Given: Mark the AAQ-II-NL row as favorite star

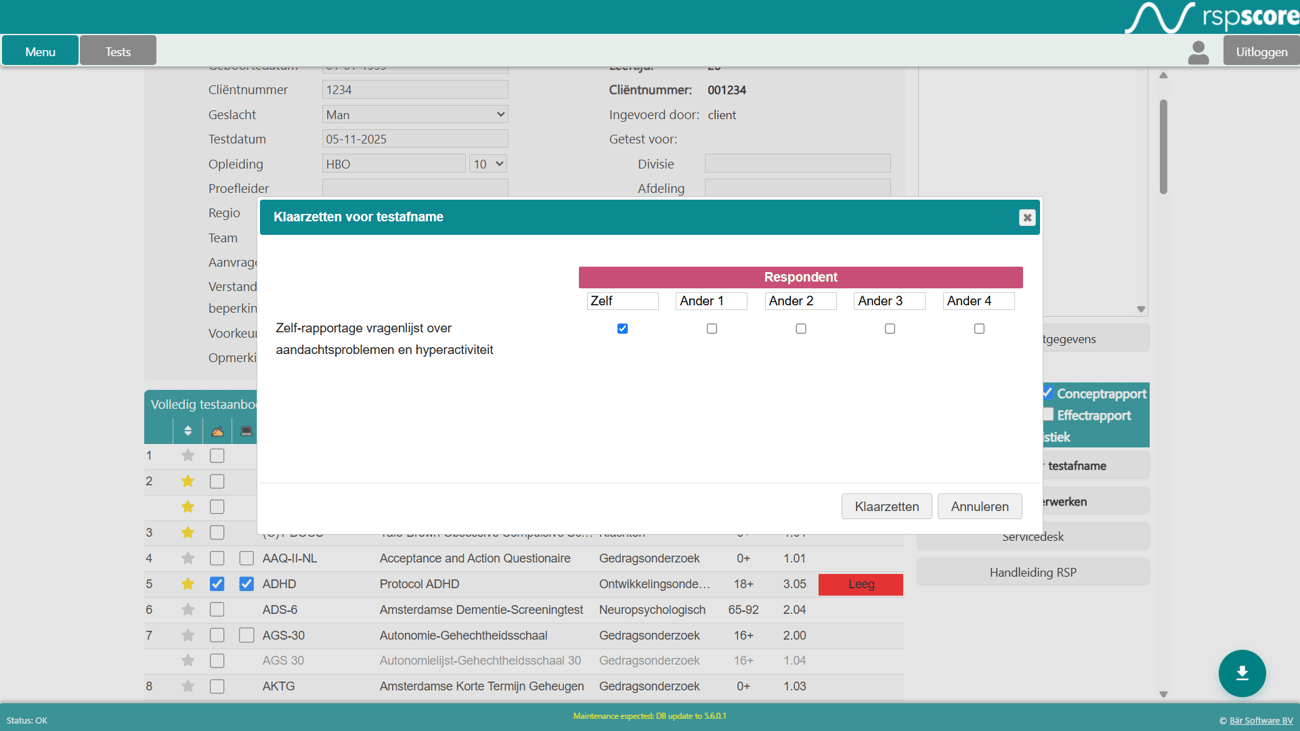Looking at the screenshot, I should pos(187,558).
